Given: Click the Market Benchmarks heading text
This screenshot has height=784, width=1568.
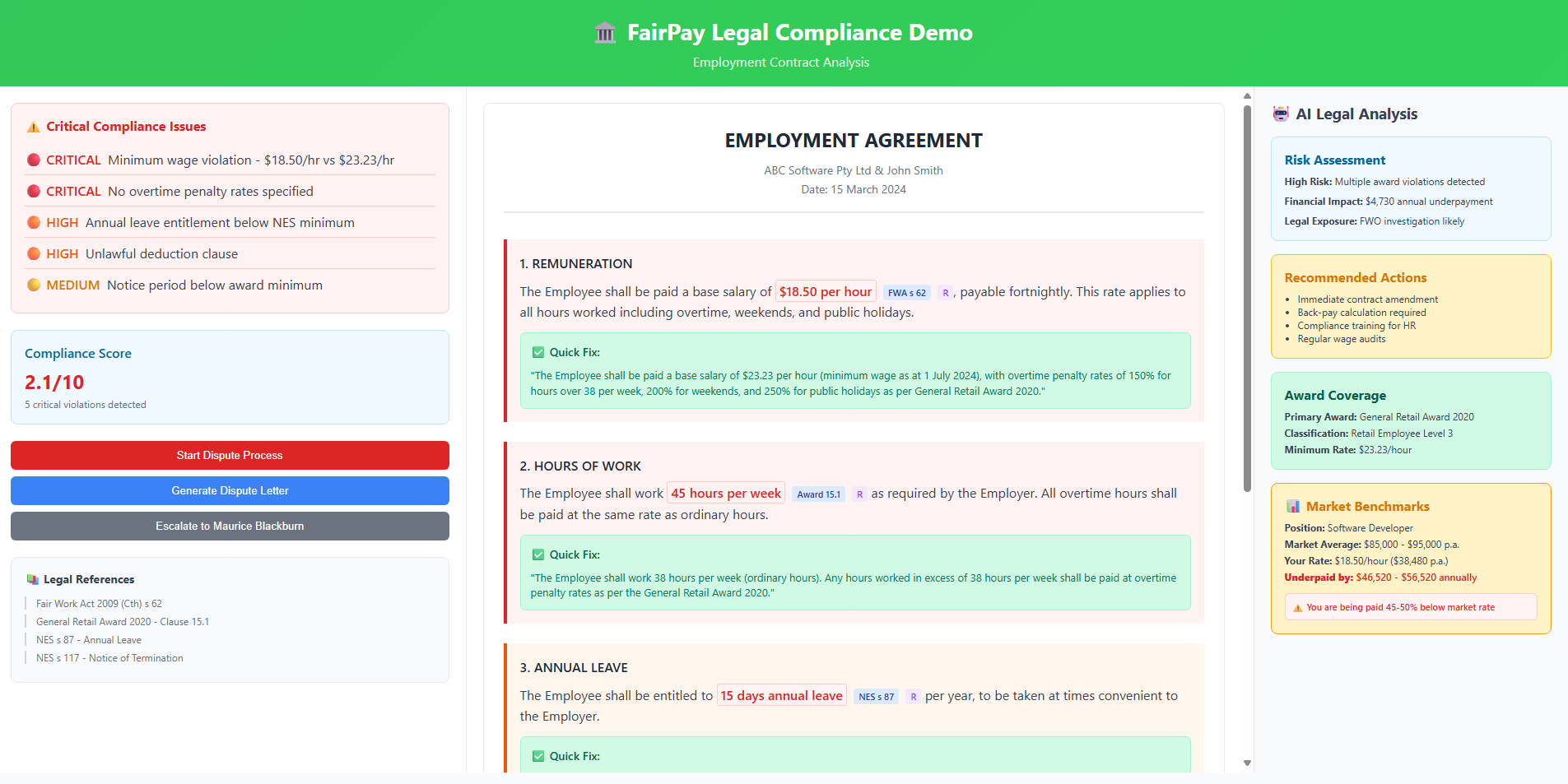Looking at the screenshot, I should click(1367, 507).
